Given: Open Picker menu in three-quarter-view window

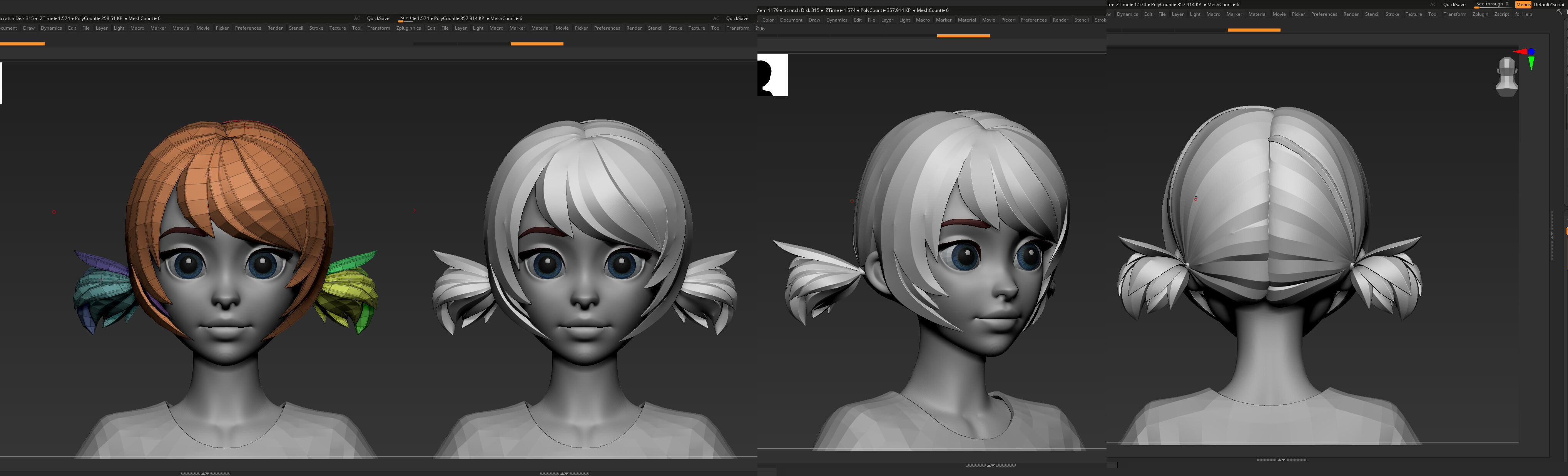Looking at the screenshot, I should 1007,20.
